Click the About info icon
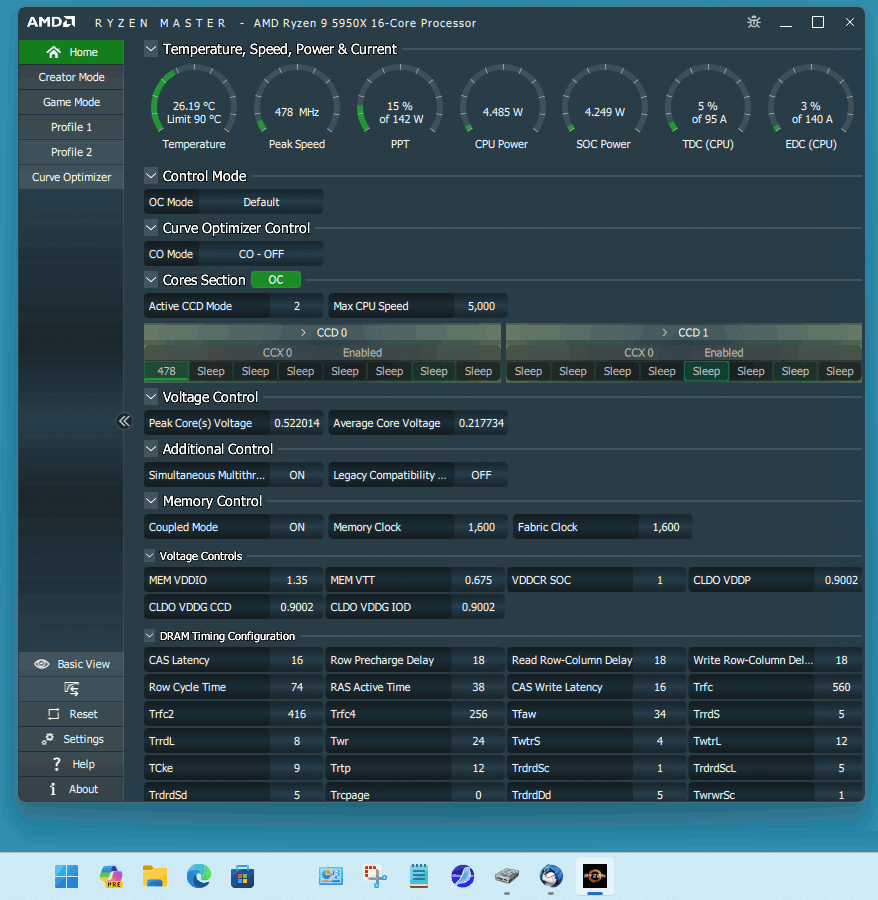Viewport: 878px width, 900px height. [53, 789]
